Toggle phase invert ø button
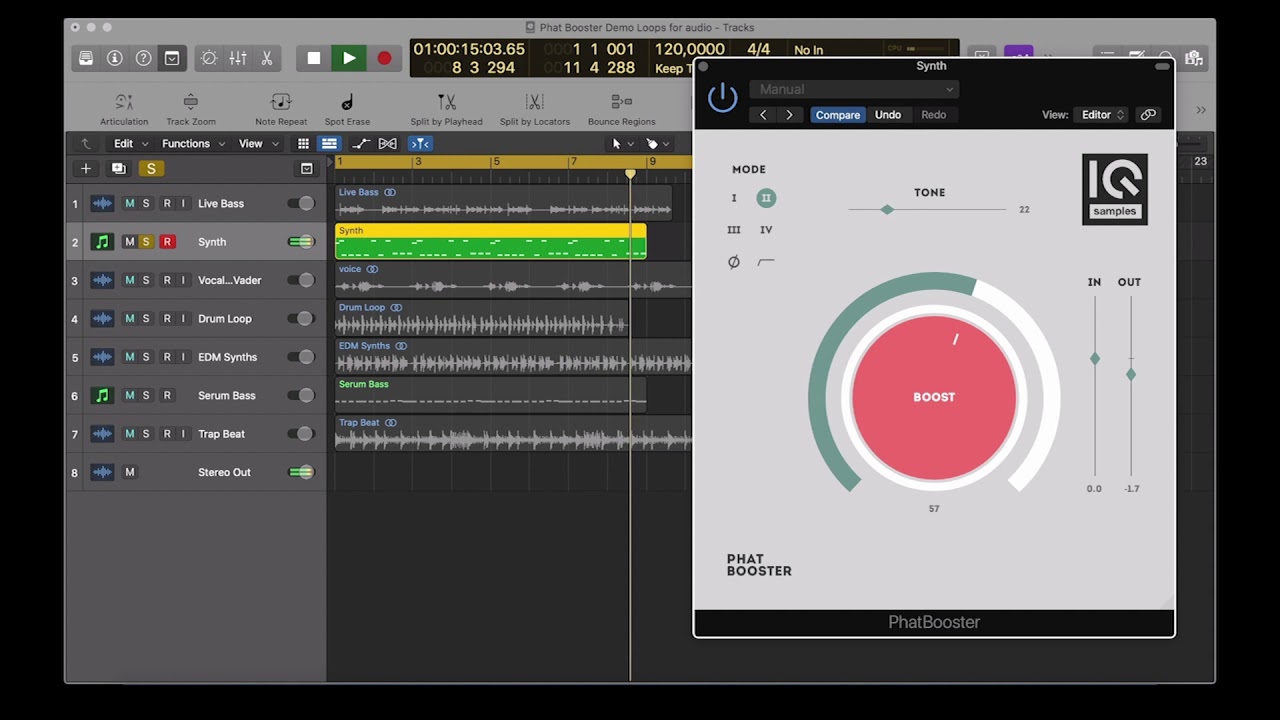 733,262
